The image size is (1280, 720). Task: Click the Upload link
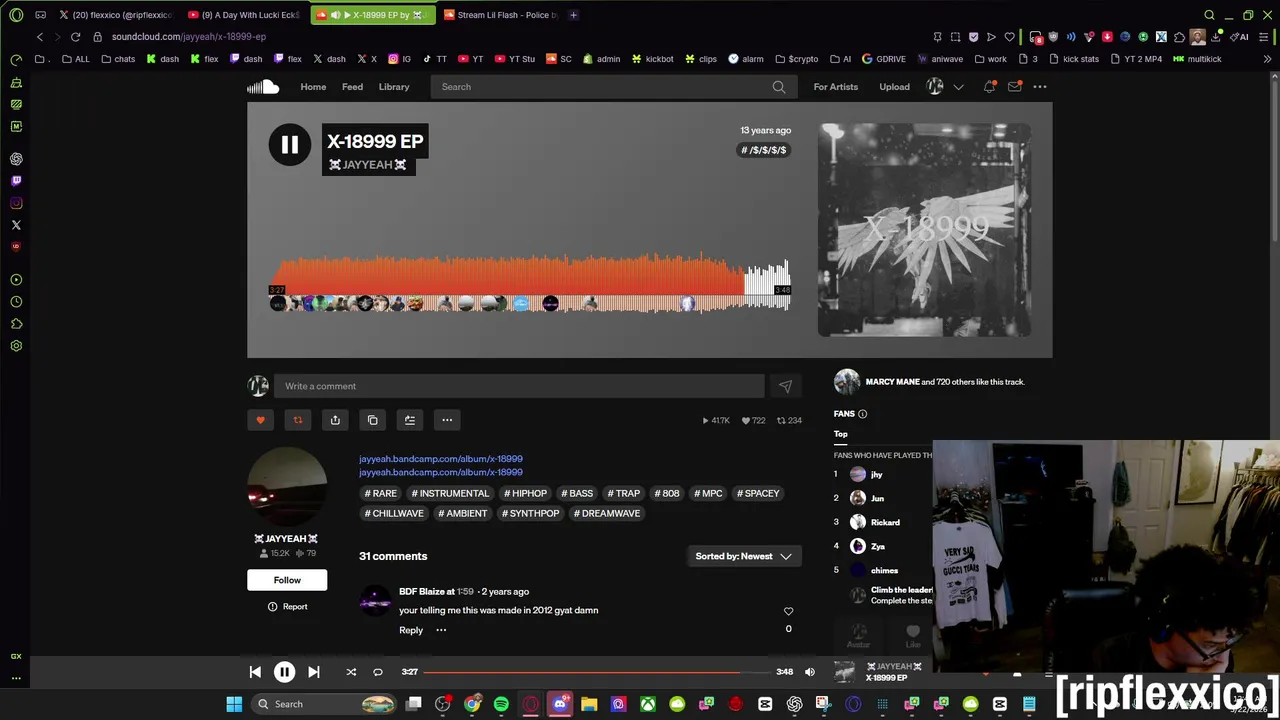pyautogui.click(x=894, y=87)
